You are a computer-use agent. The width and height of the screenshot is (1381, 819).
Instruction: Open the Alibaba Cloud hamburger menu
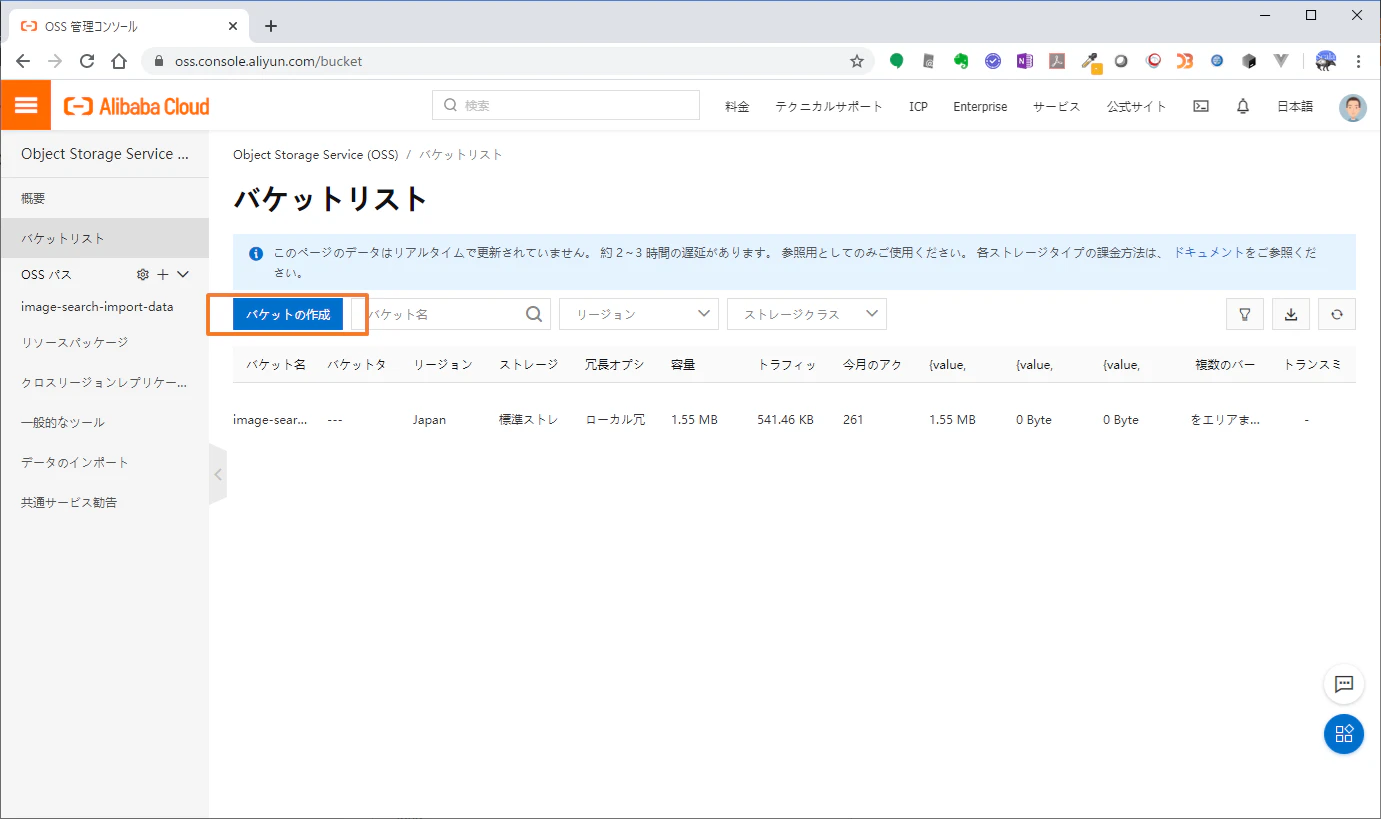tap(26, 106)
